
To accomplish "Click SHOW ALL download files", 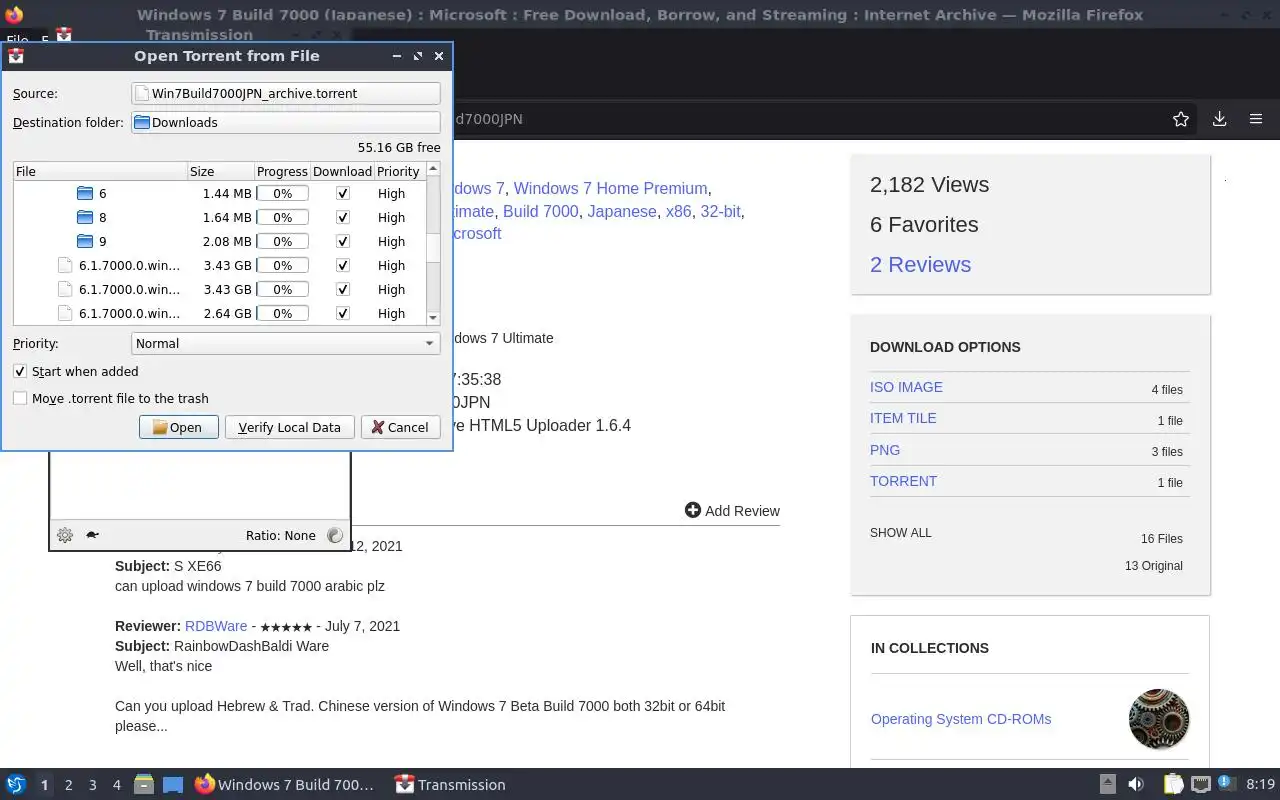I will pos(900,533).
